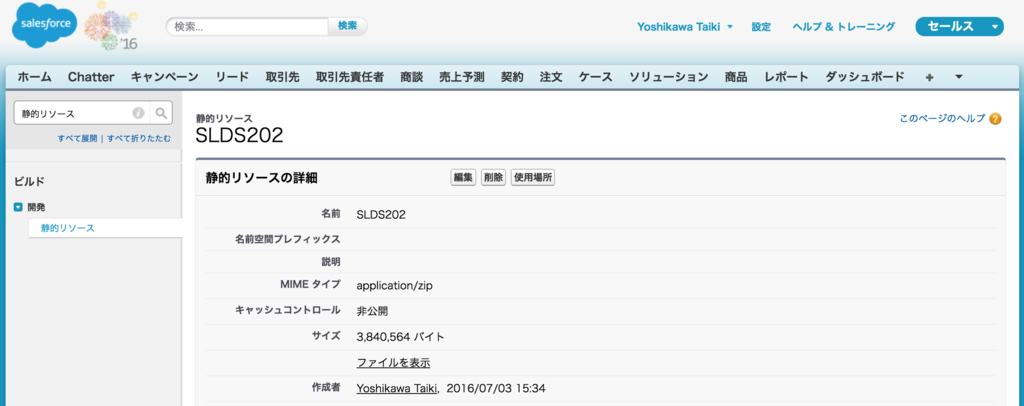Open the ソリューション tab
This screenshot has height=406, width=1024.
click(669, 77)
